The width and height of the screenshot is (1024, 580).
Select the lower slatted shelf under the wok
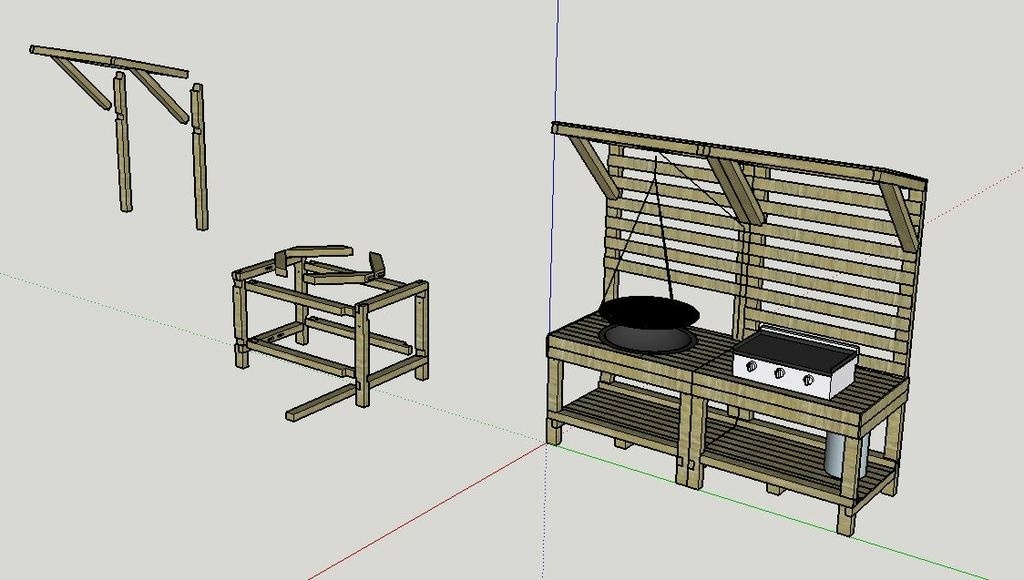(x=615, y=417)
